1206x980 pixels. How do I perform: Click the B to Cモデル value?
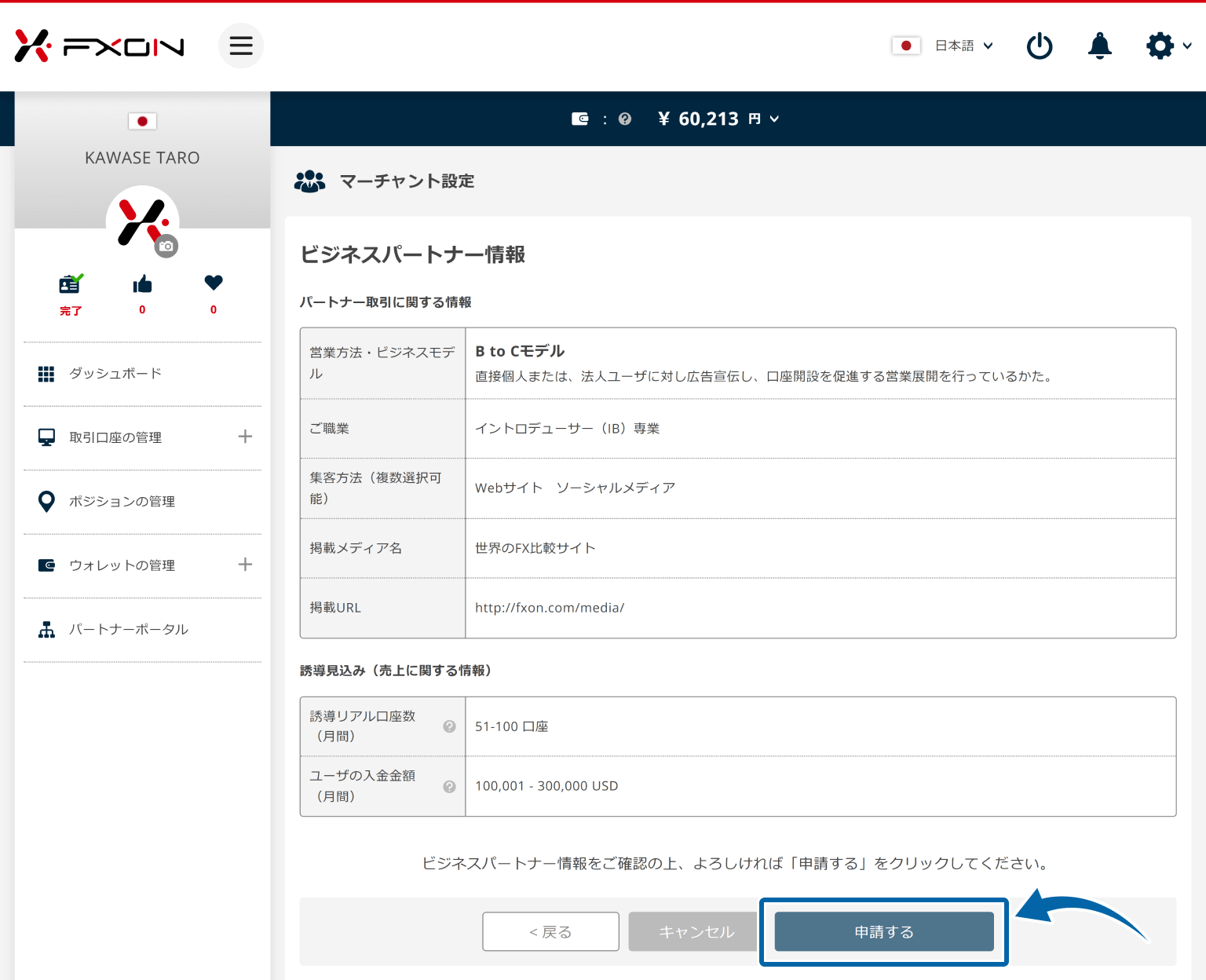520,351
